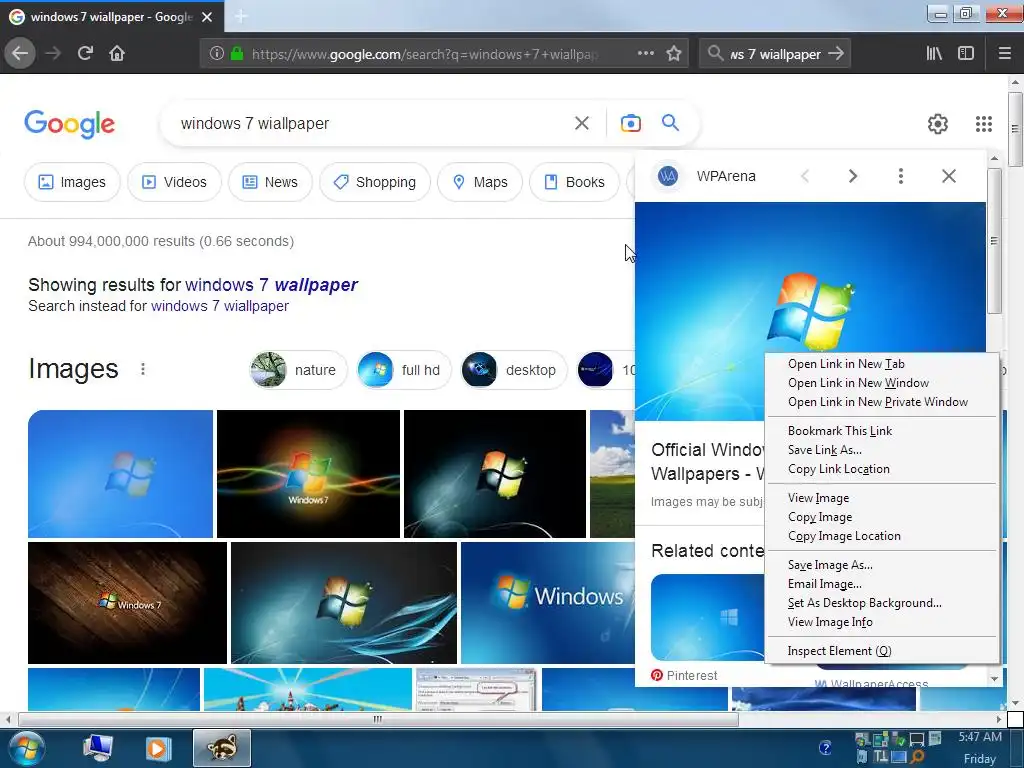Click the horizontal page scrollbar
1024x768 pixels.
pyautogui.click(x=377, y=719)
